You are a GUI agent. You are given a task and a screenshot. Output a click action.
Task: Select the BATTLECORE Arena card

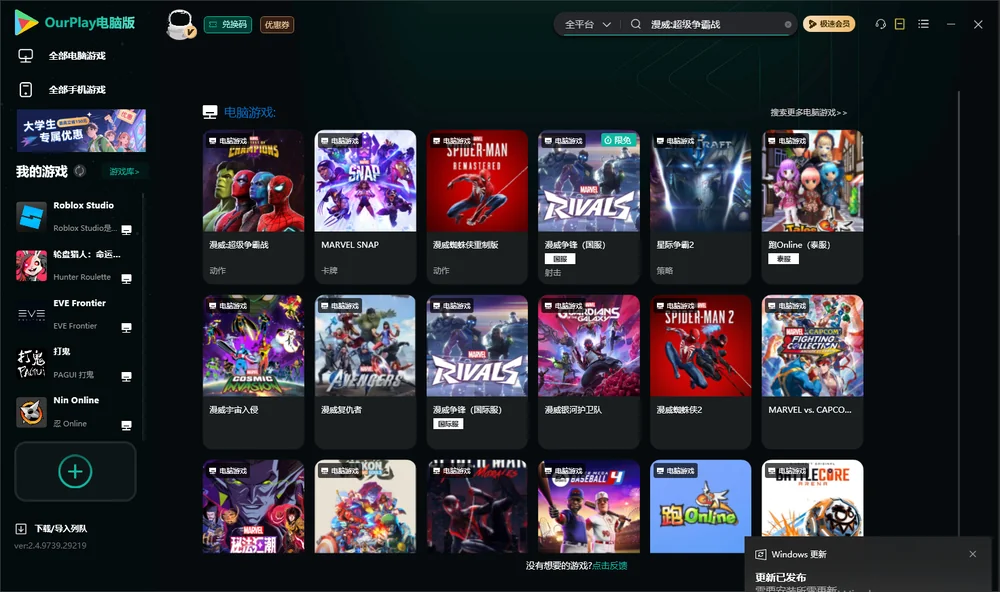click(x=812, y=498)
